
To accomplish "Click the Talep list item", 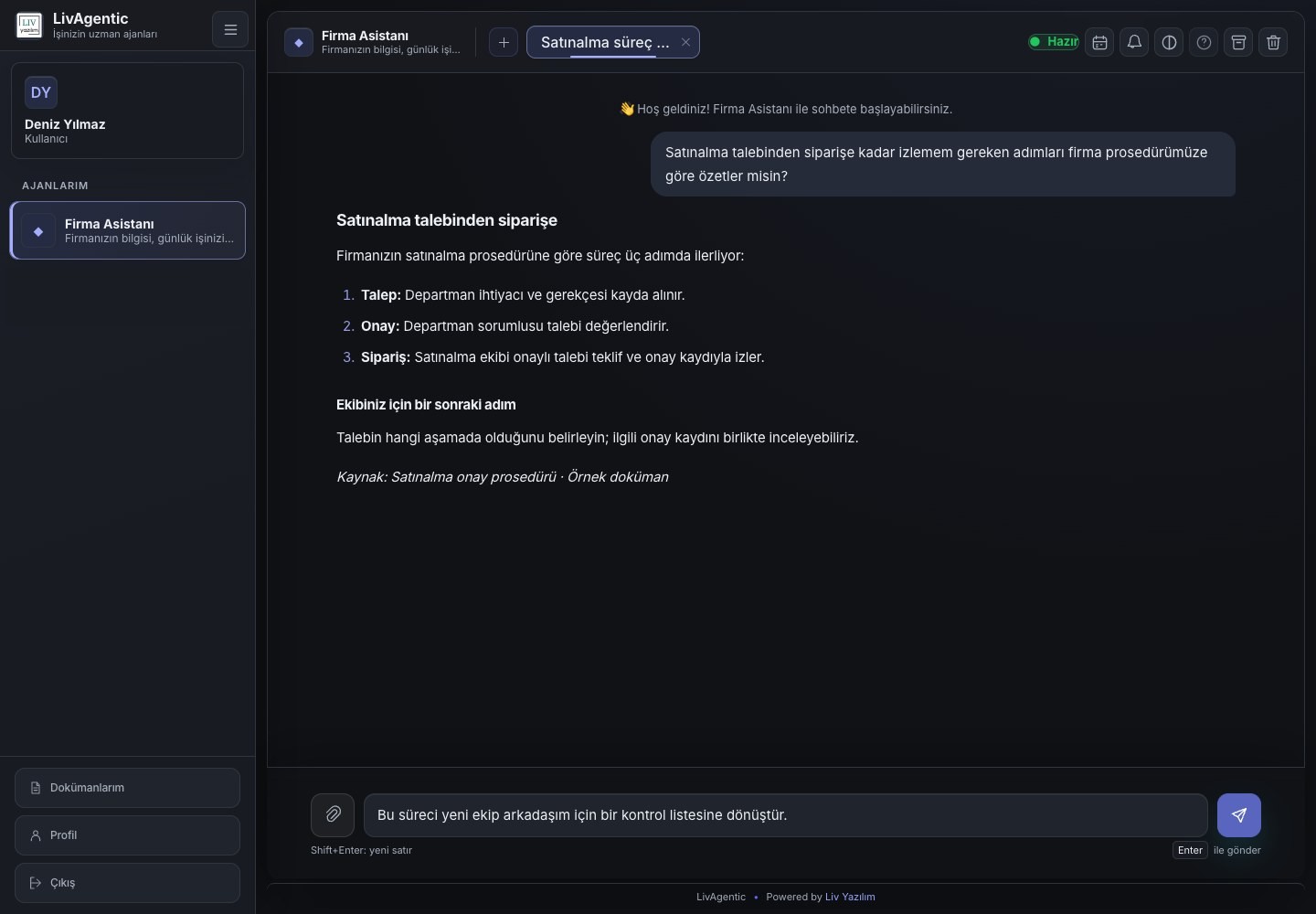I will (523, 295).
